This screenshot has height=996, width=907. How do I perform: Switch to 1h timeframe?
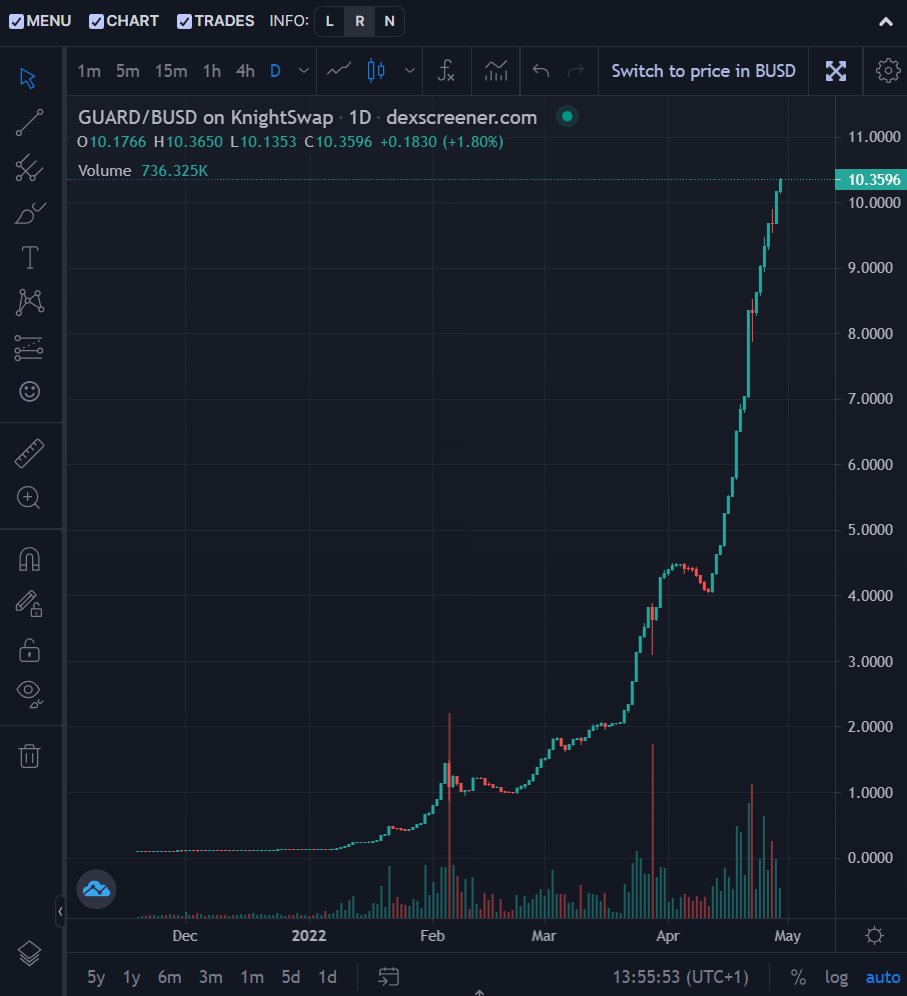tap(212, 71)
